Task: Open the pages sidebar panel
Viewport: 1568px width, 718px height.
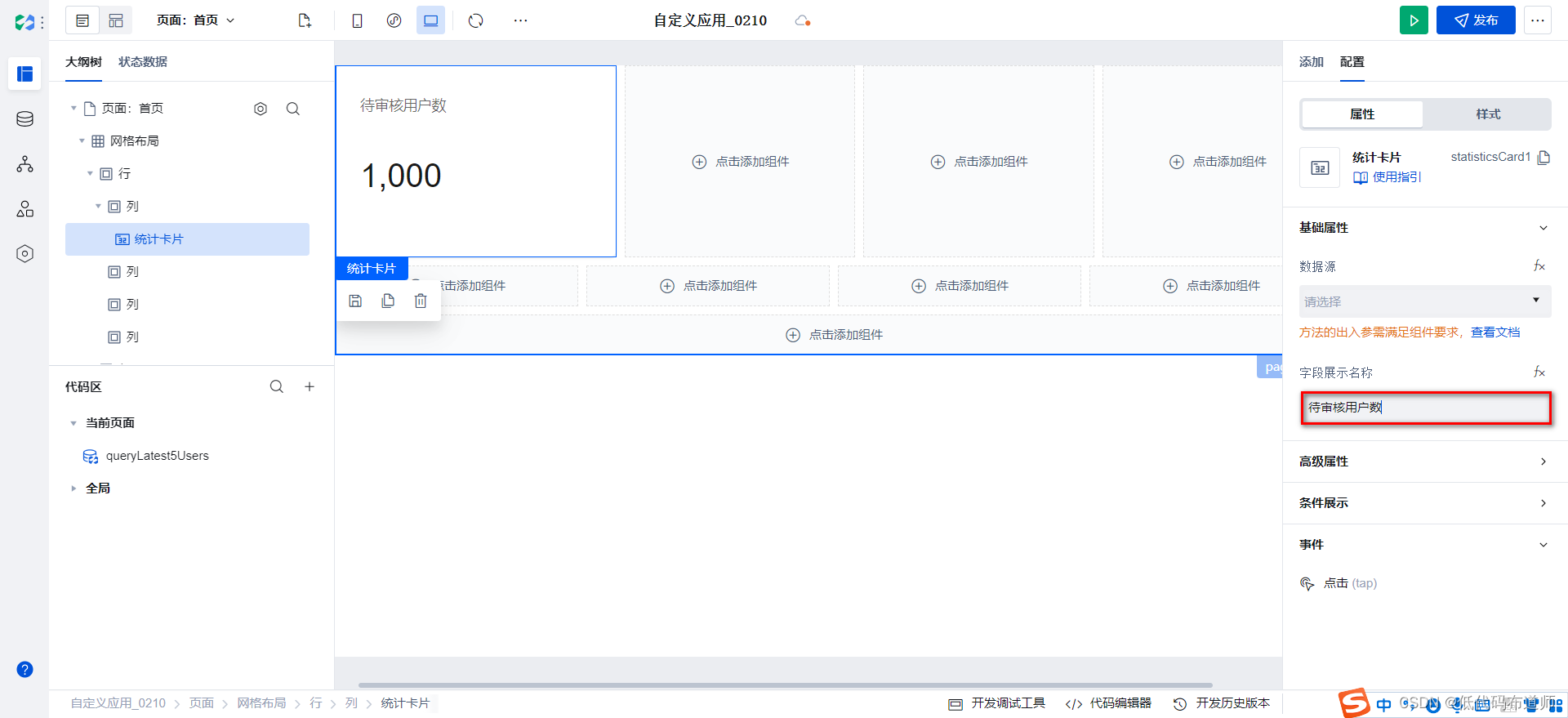Action: 24,74
